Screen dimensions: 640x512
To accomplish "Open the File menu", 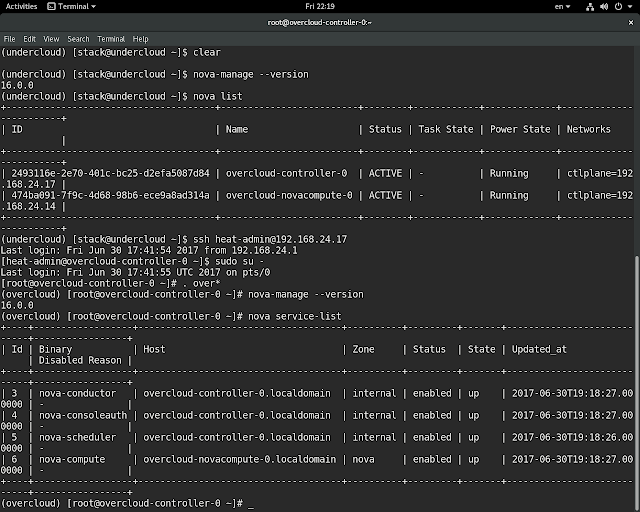I will pos(9,39).
